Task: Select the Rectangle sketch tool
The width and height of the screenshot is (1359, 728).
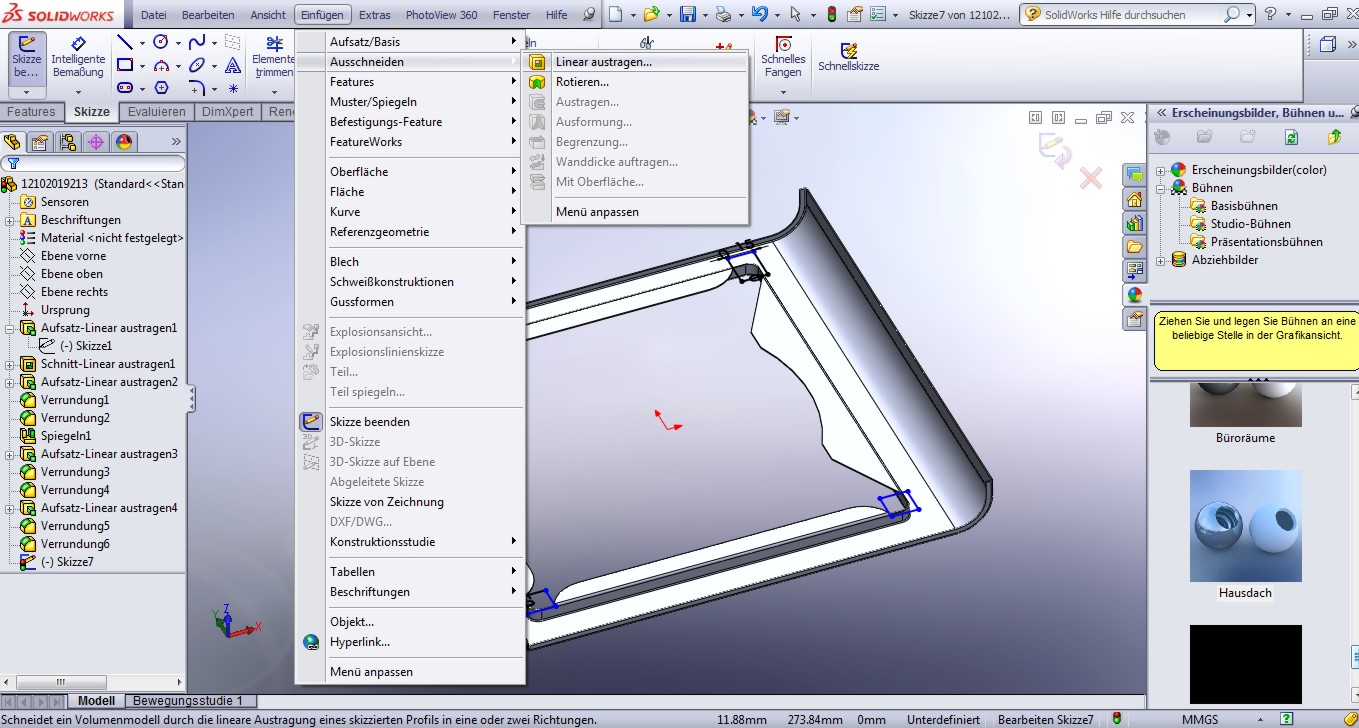Action: 125,65
